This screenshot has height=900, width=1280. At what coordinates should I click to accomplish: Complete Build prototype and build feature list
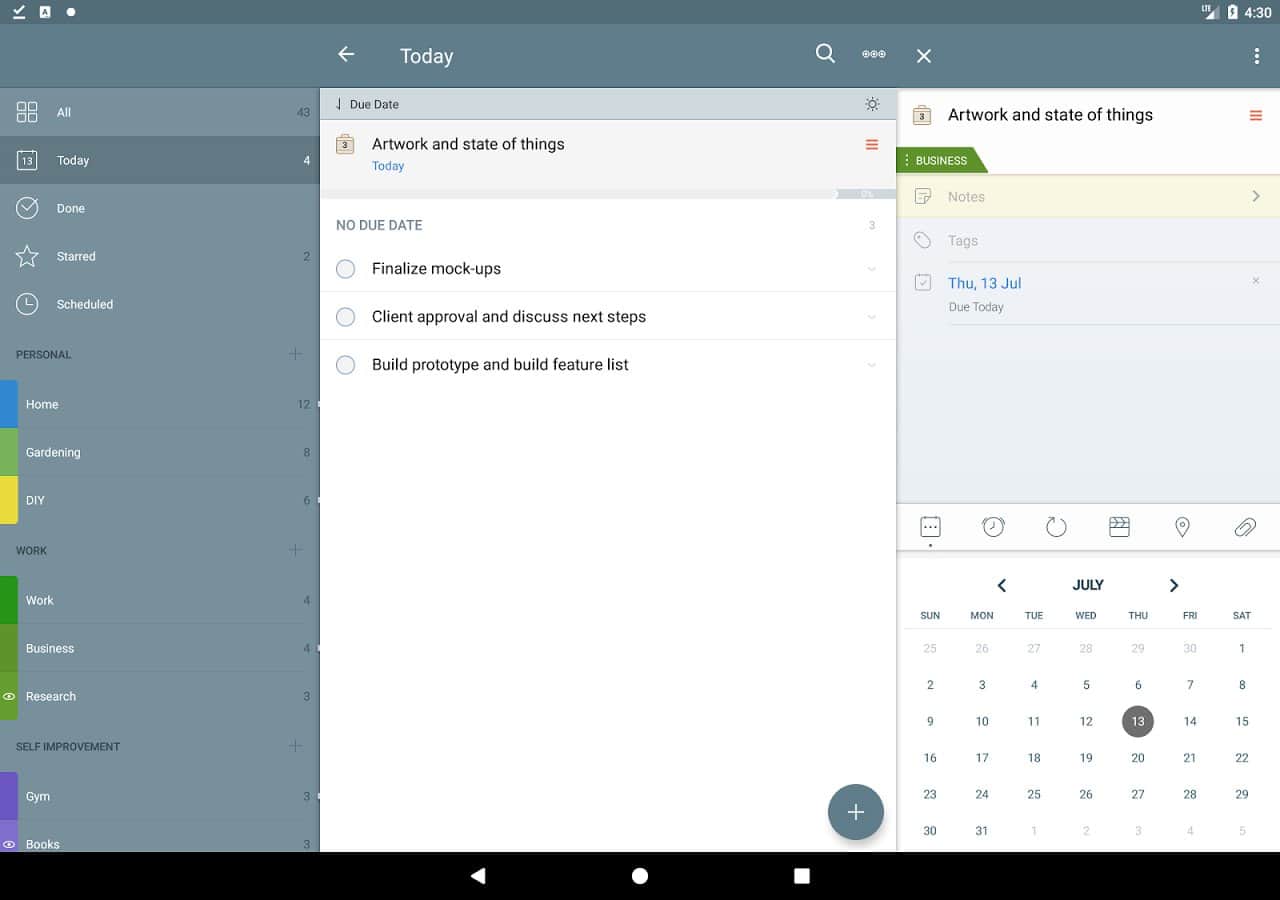[x=346, y=365]
